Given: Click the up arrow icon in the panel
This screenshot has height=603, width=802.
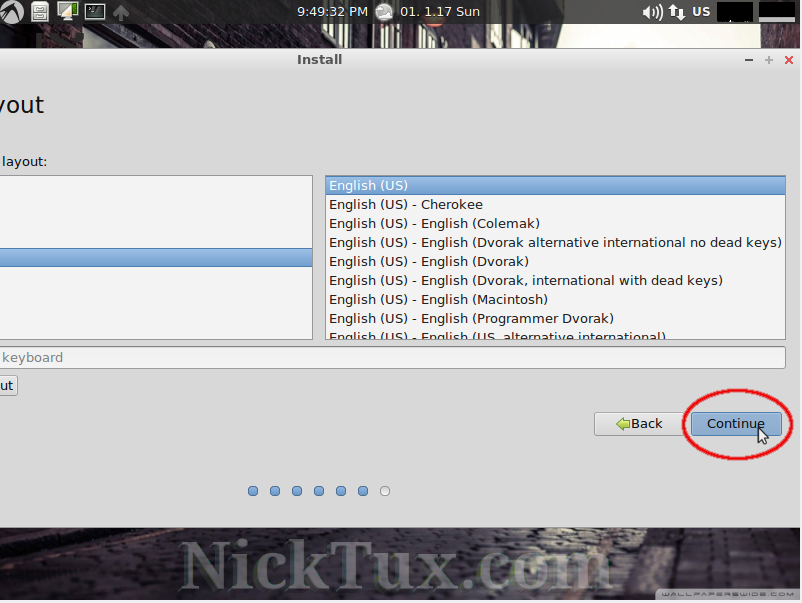Looking at the screenshot, I should (121, 12).
